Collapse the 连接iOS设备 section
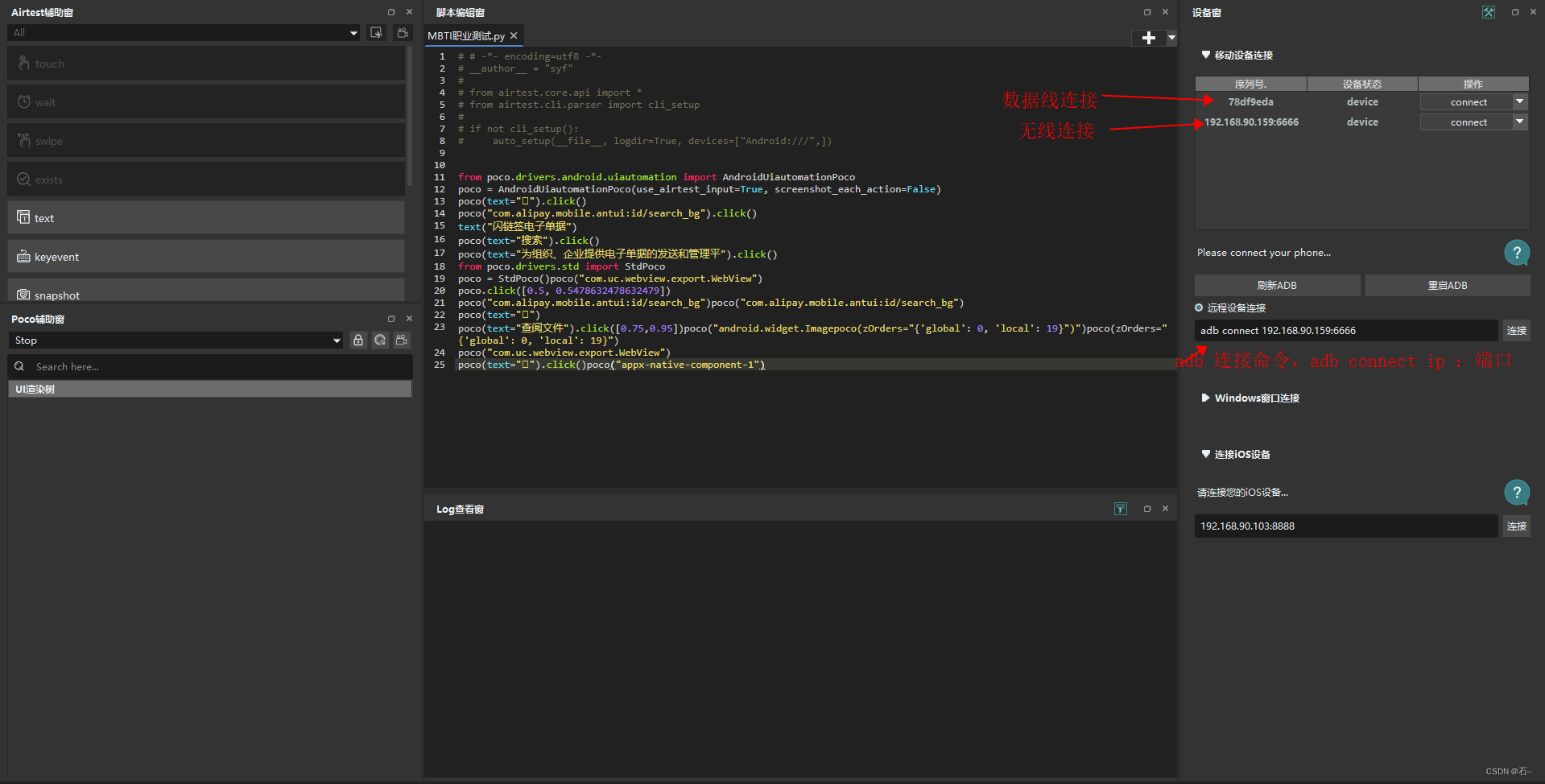 (1205, 454)
